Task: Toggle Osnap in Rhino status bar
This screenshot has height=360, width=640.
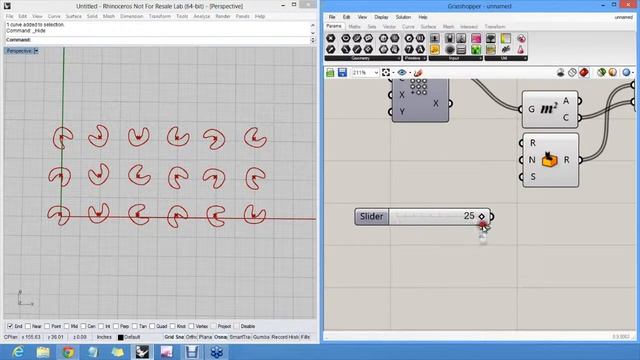Action: pos(221,337)
